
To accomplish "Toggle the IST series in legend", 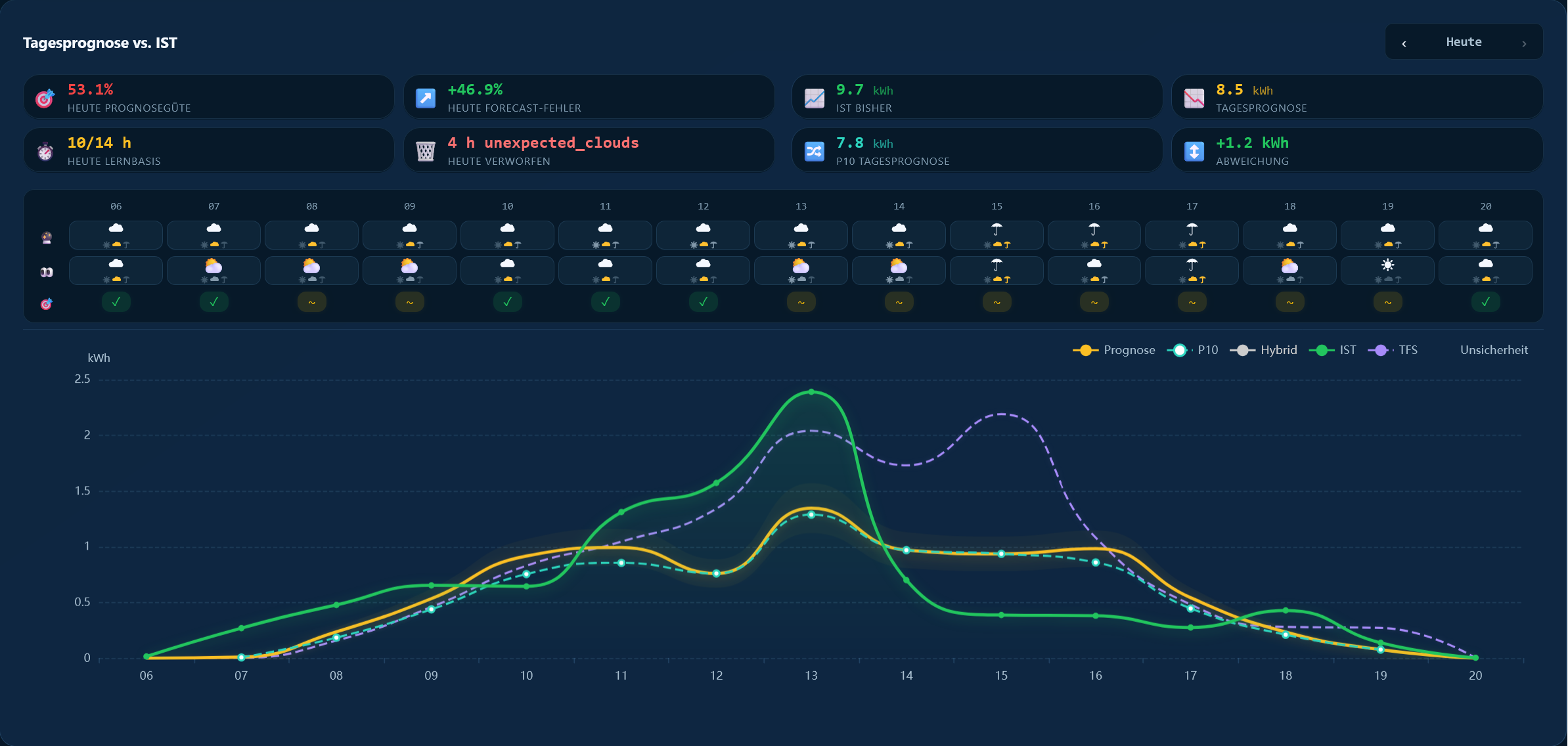I will tap(1332, 350).
